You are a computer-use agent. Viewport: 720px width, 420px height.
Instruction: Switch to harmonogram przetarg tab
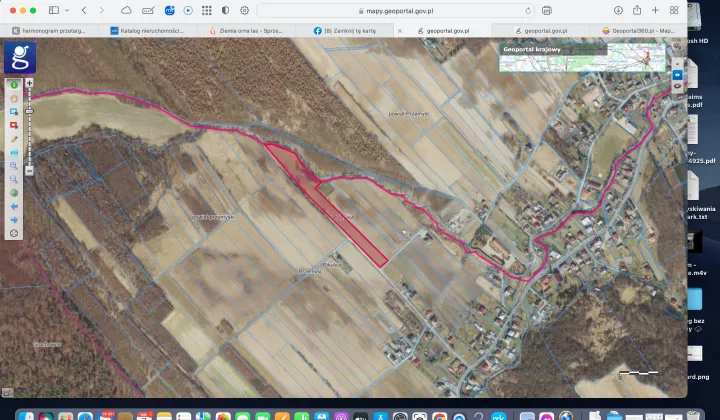[x=49, y=31]
